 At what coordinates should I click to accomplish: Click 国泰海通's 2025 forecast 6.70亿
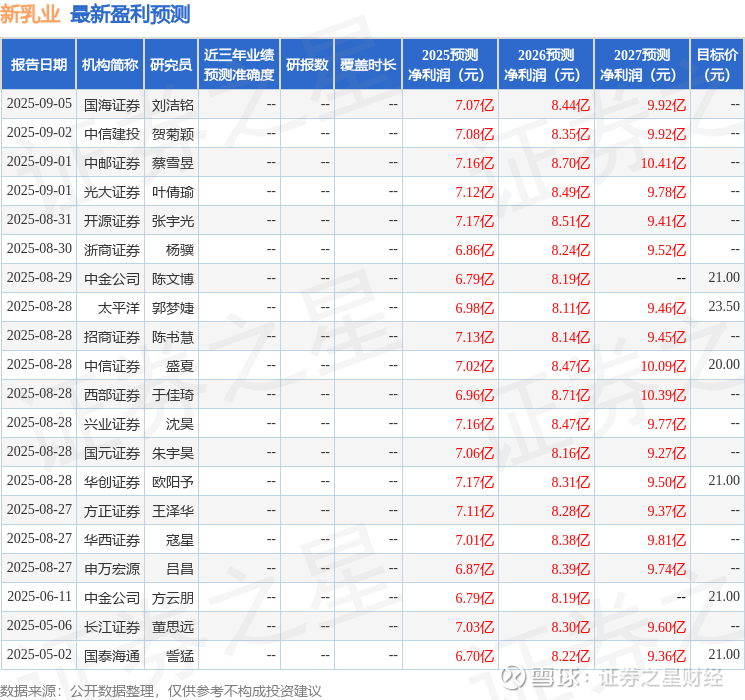(475, 656)
